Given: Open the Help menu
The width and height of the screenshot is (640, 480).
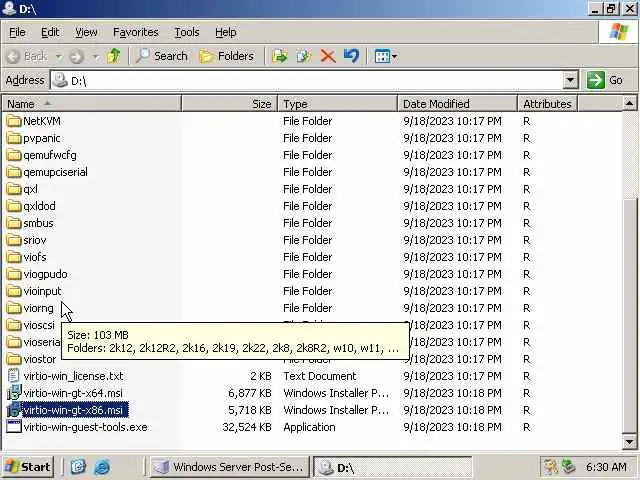Looking at the screenshot, I should pos(226,32).
